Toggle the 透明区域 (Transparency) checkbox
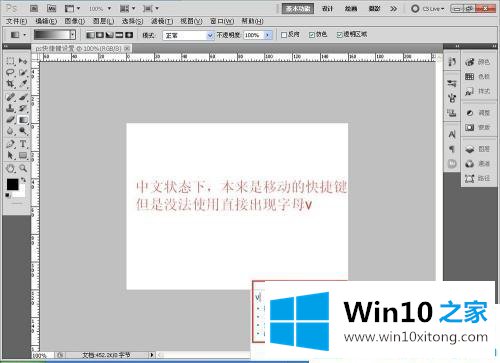Screen dimensions: 500x363 340,35
